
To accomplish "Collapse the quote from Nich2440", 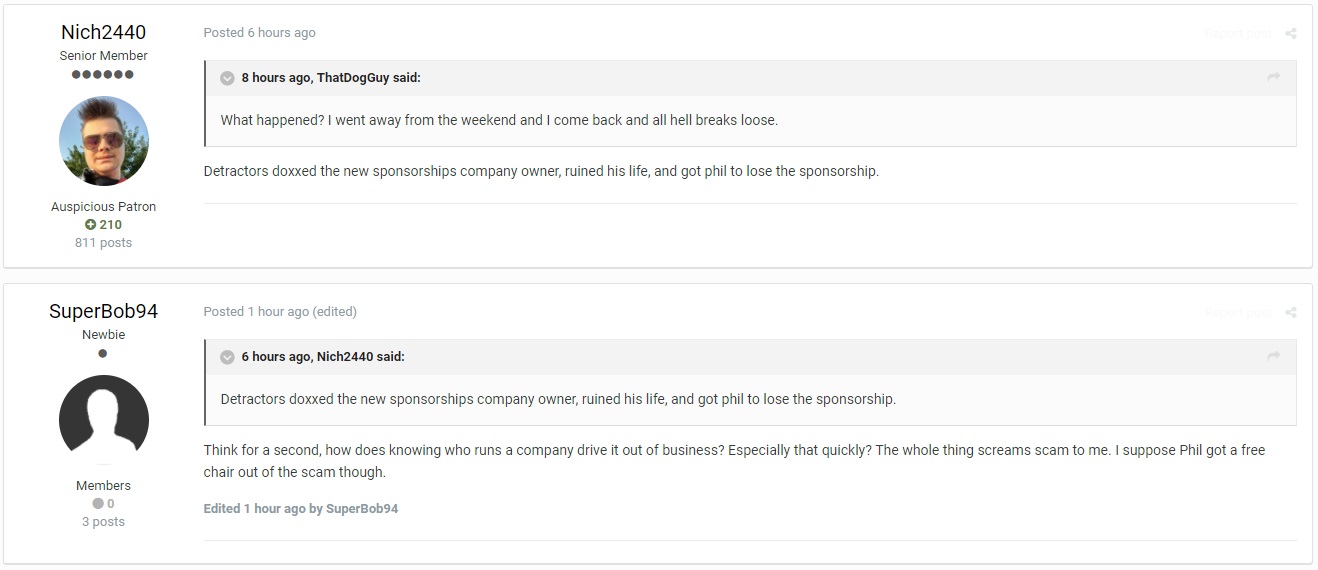I will pyautogui.click(x=227, y=357).
